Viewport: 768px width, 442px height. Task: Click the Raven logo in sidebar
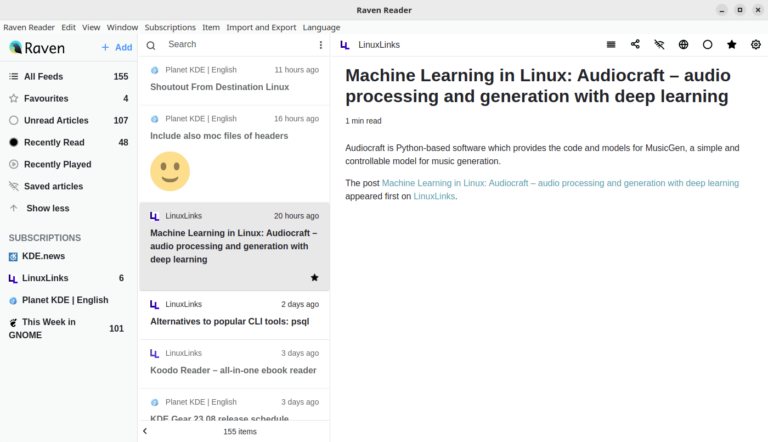[37, 48]
